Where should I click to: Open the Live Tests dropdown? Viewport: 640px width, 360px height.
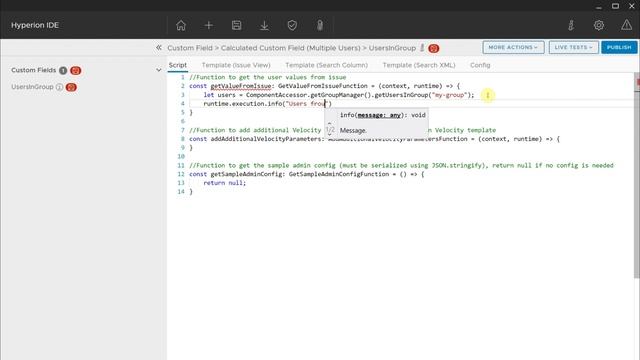point(573,47)
